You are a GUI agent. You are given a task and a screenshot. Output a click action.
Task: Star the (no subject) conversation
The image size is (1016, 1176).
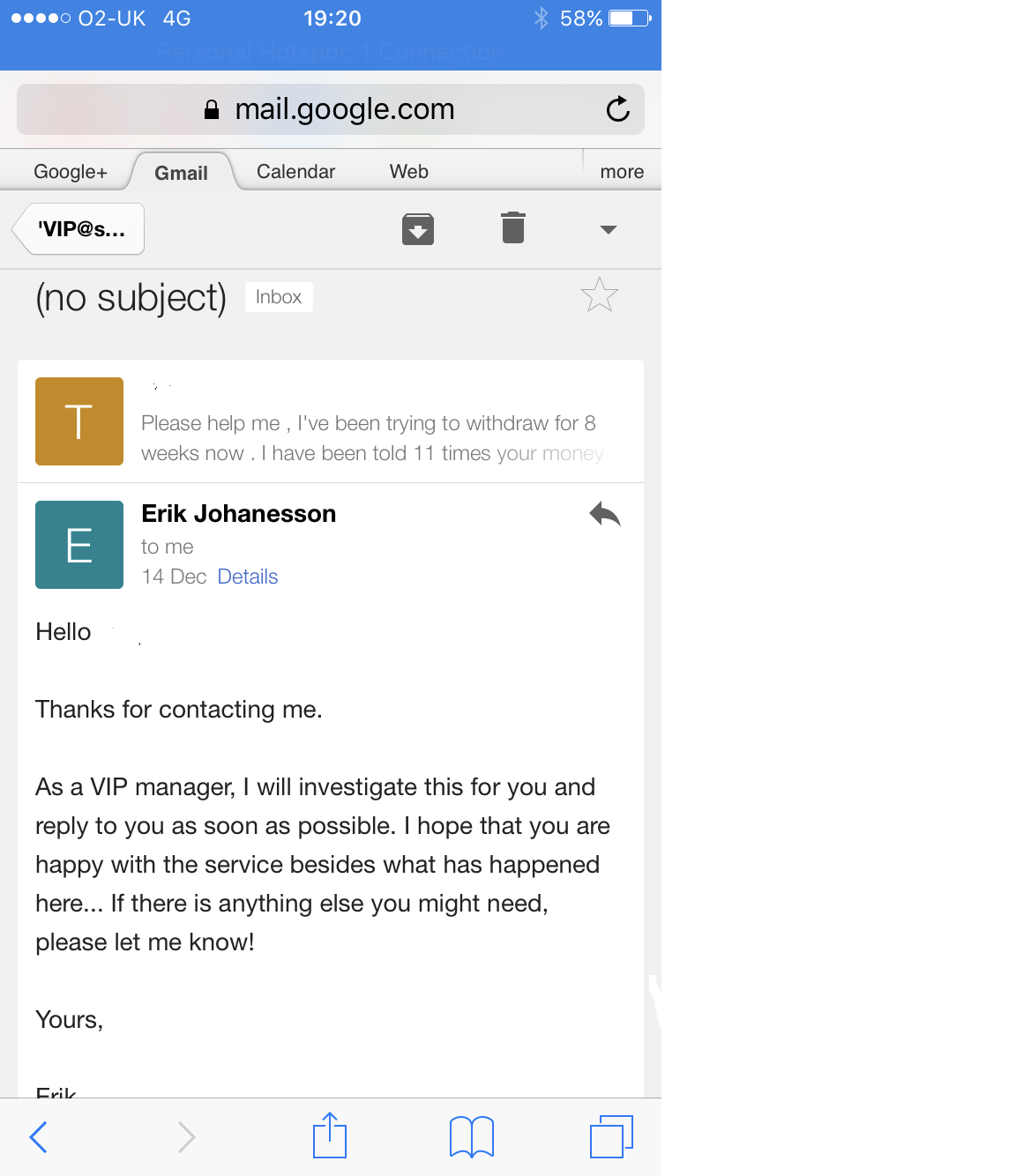[600, 295]
